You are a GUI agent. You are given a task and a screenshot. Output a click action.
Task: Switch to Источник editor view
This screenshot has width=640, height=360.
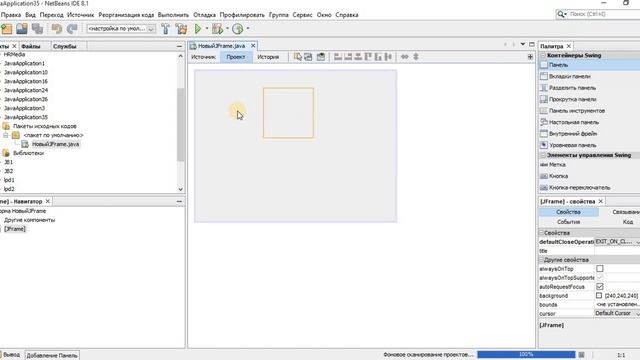(203, 57)
